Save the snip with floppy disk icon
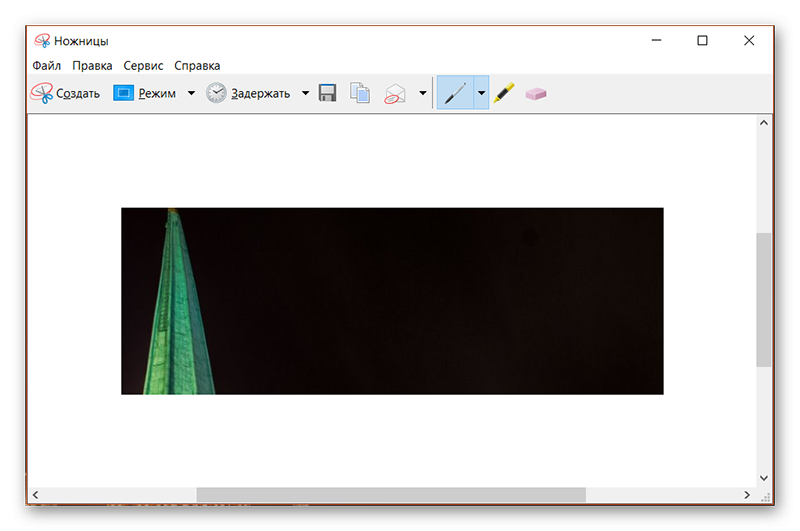 (327, 94)
